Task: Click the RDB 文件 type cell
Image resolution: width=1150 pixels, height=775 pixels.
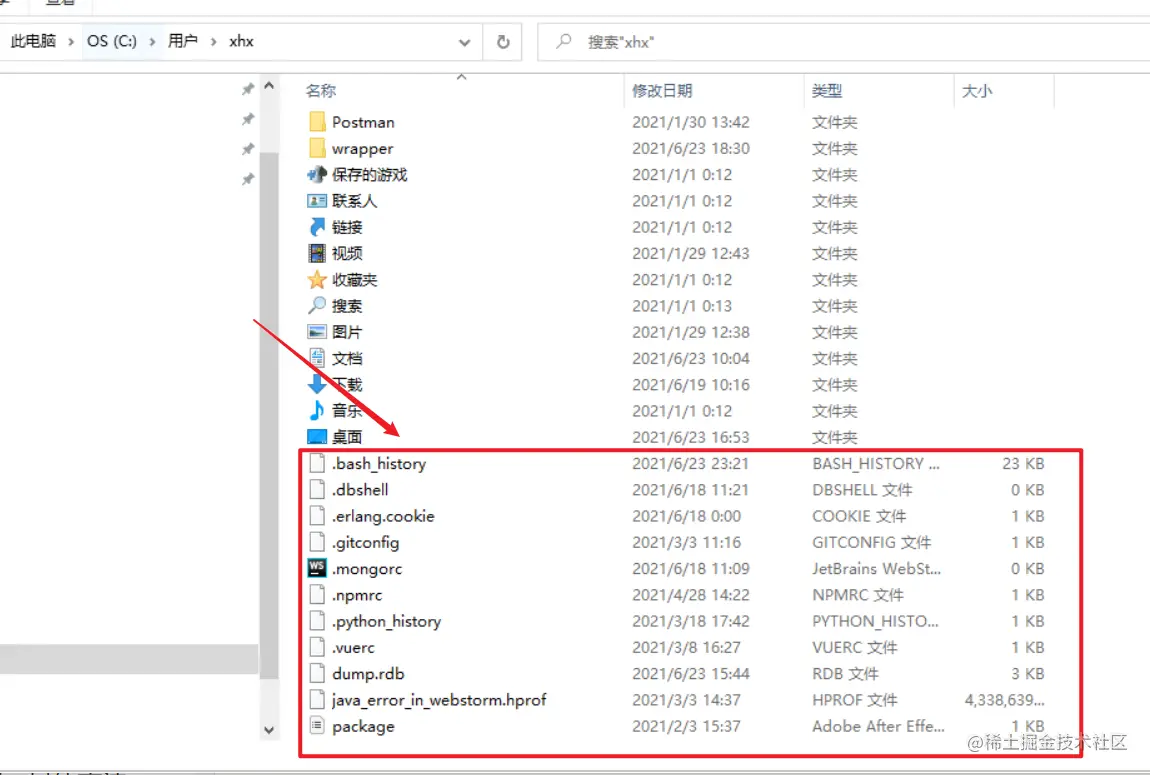Action: tap(845, 674)
